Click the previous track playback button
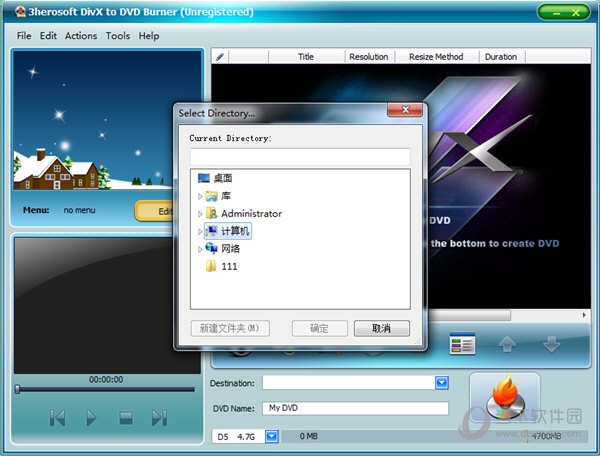Screen dimensions: 600x456 pos(57,417)
